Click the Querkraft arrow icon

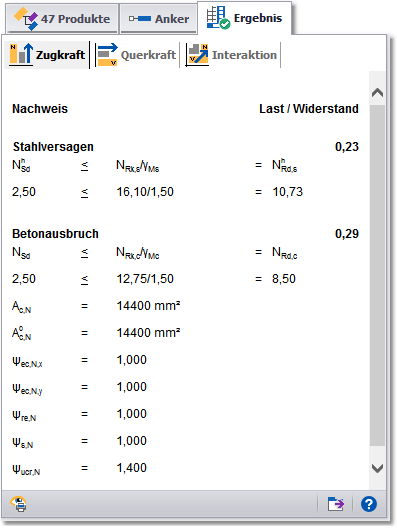[107, 54]
